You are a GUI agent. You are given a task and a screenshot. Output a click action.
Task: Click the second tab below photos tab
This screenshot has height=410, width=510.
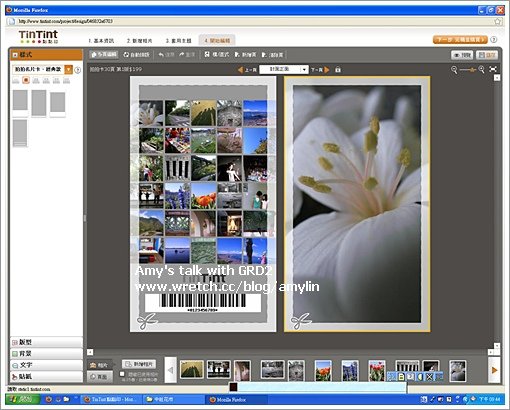tap(100, 377)
